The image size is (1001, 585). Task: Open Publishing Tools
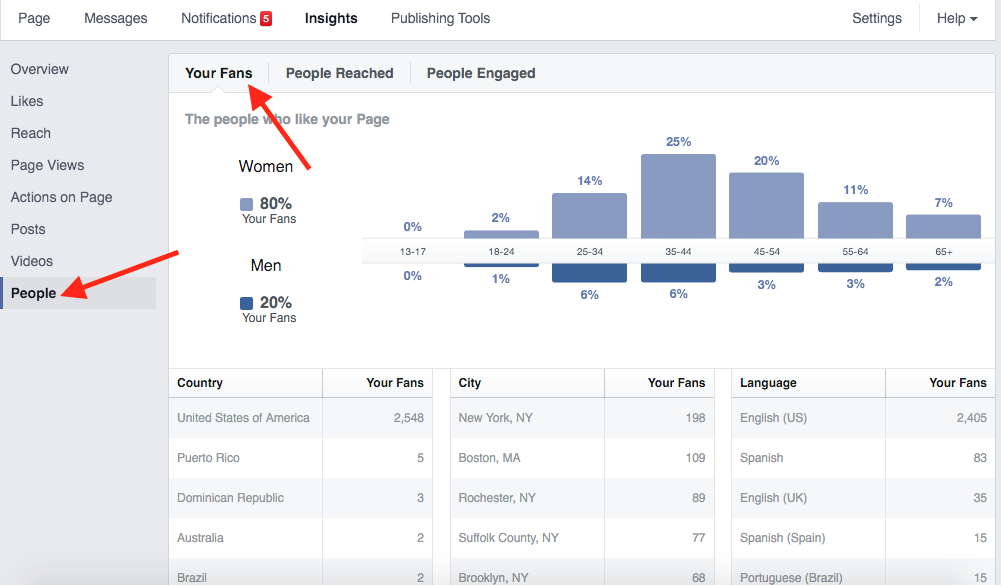point(440,18)
